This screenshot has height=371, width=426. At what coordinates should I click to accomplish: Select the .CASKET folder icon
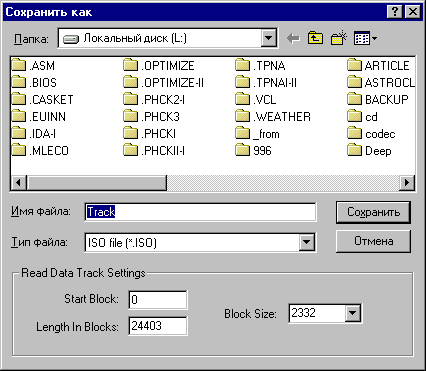pyautogui.click(x=18, y=99)
